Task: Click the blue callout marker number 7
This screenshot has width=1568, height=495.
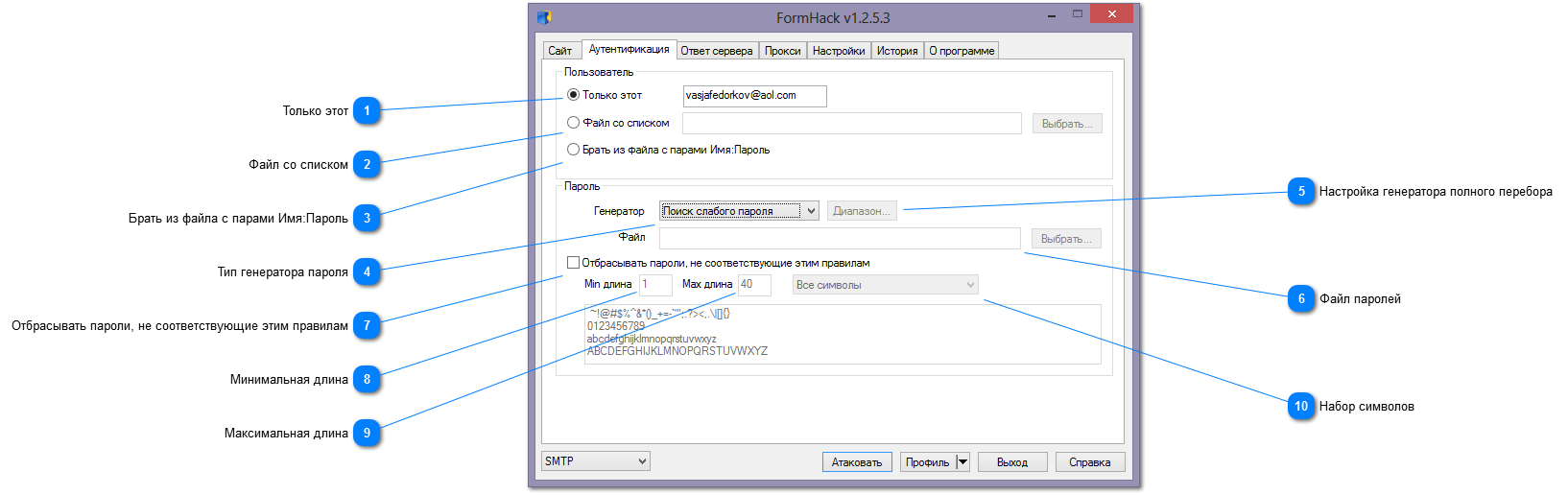Action: (x=367, y=326)
